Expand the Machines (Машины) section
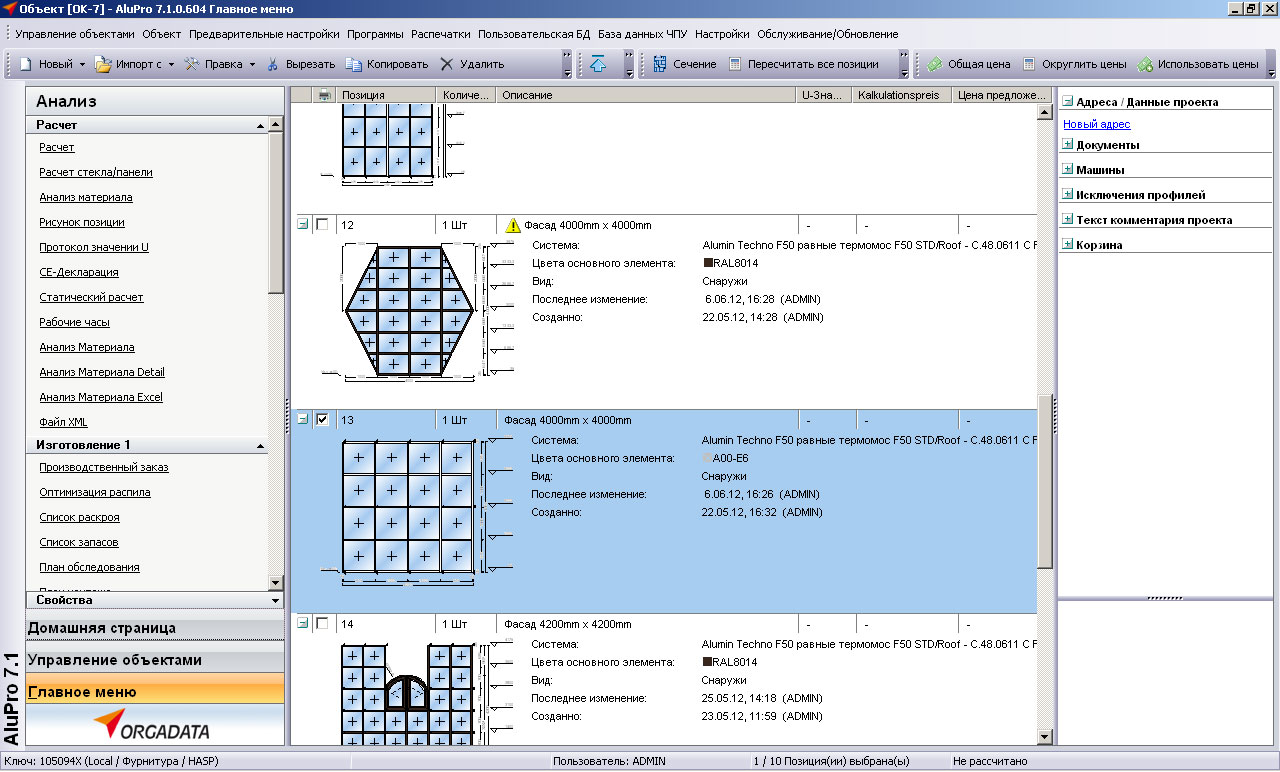The width and height of the screenshot is (1280, 772). (x=1068, y=169)
